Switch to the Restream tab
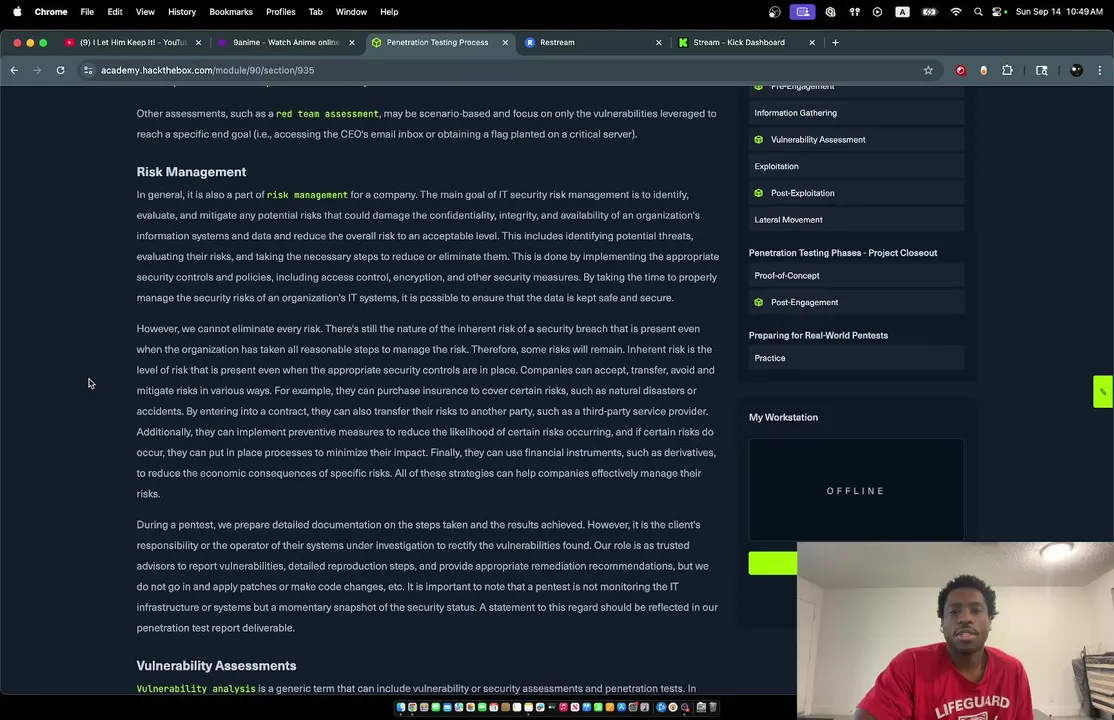 click(593, 43)
